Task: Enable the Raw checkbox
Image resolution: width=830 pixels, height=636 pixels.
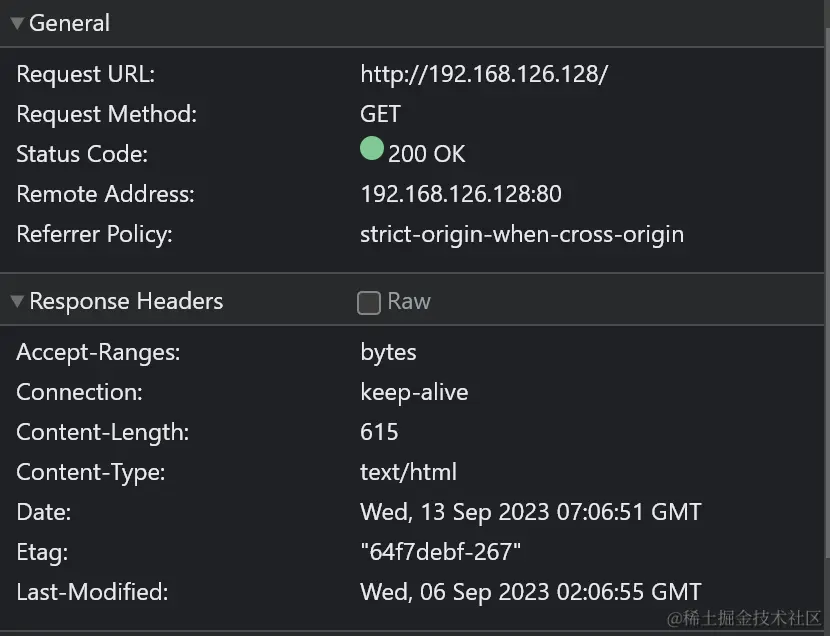Action: click(x=369, y=303)
